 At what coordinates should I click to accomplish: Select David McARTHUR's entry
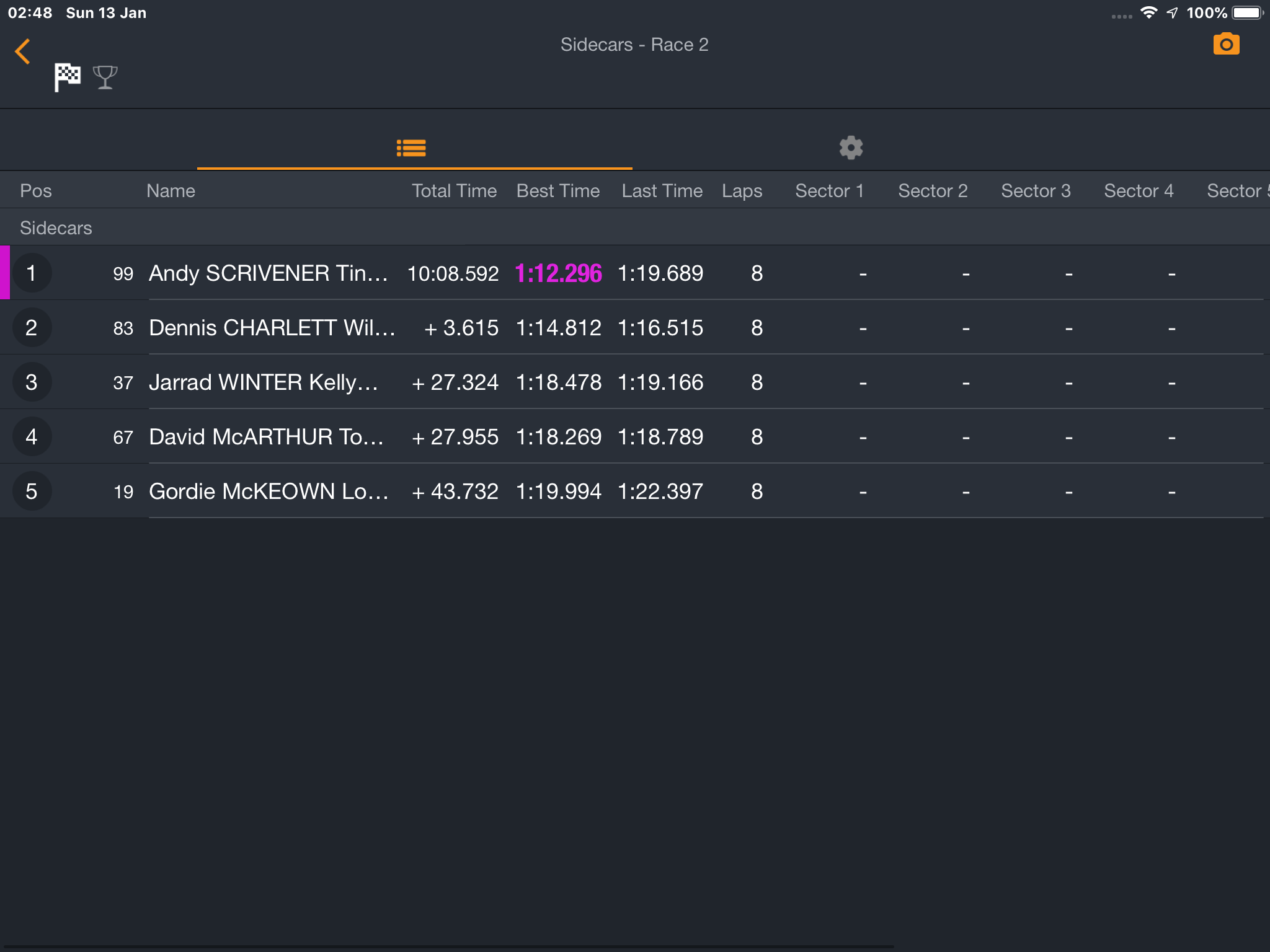pos(635,436)
